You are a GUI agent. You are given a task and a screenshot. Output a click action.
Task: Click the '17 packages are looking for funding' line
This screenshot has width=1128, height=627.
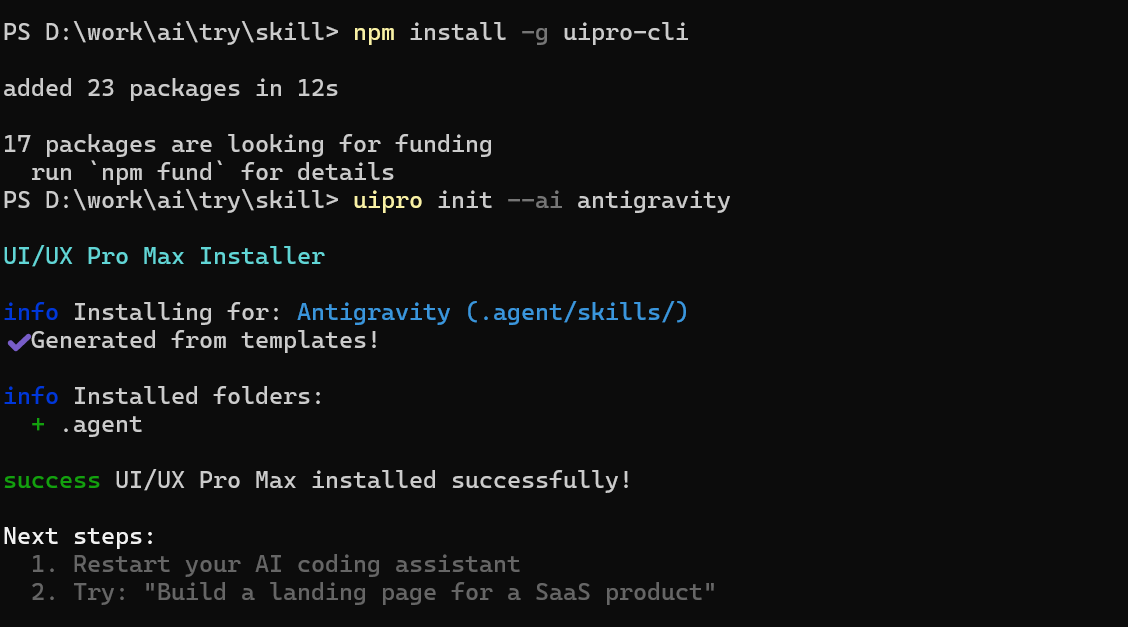coord(248,145)
